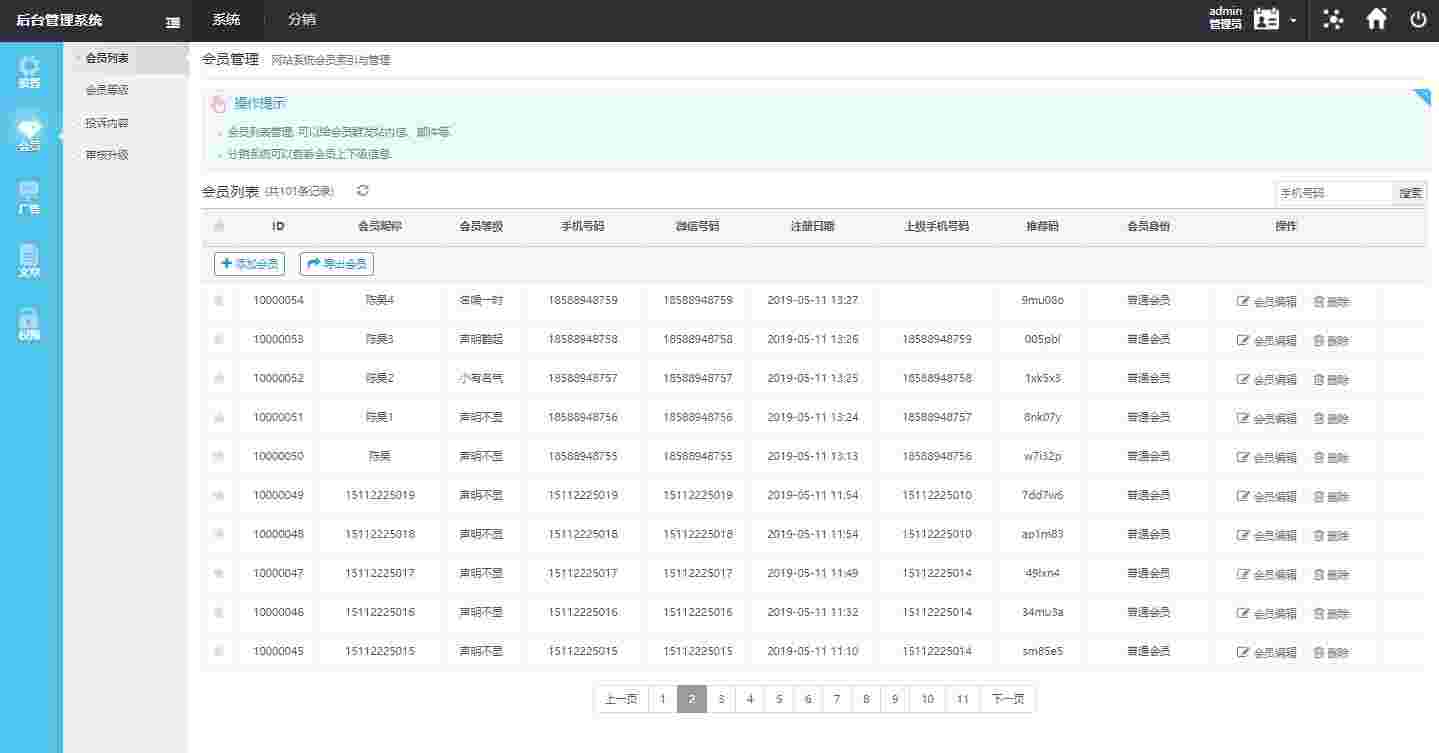Tick the checkbox for member 10000050
The width and height of the screenshot is (1439, 753).
[219, 456]
